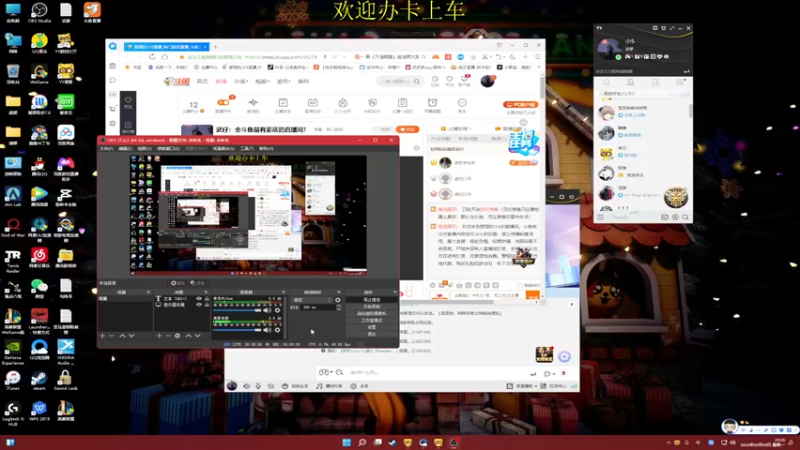Select Douyu 直播 nav tab
800x450 pixels.
point(221,81)
